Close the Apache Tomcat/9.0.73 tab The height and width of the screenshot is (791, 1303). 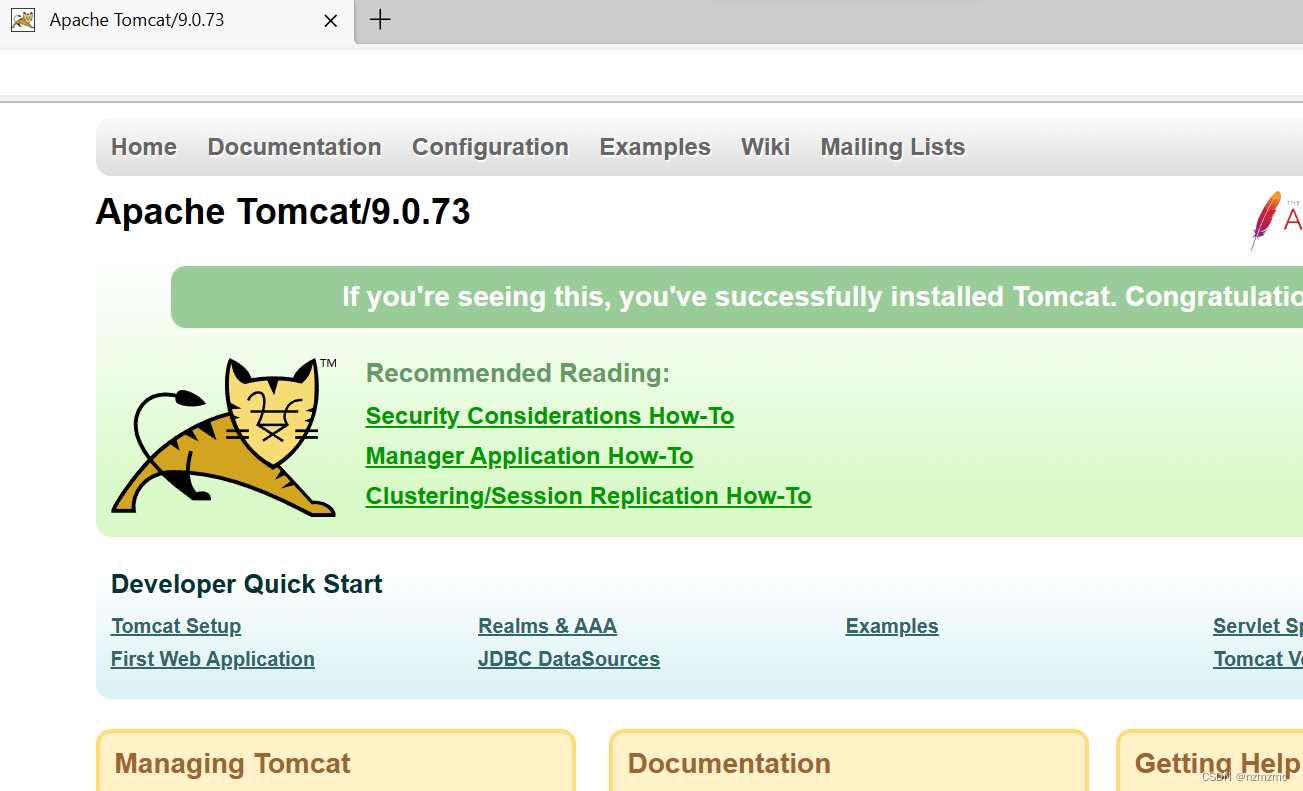[x=331, y=20]
